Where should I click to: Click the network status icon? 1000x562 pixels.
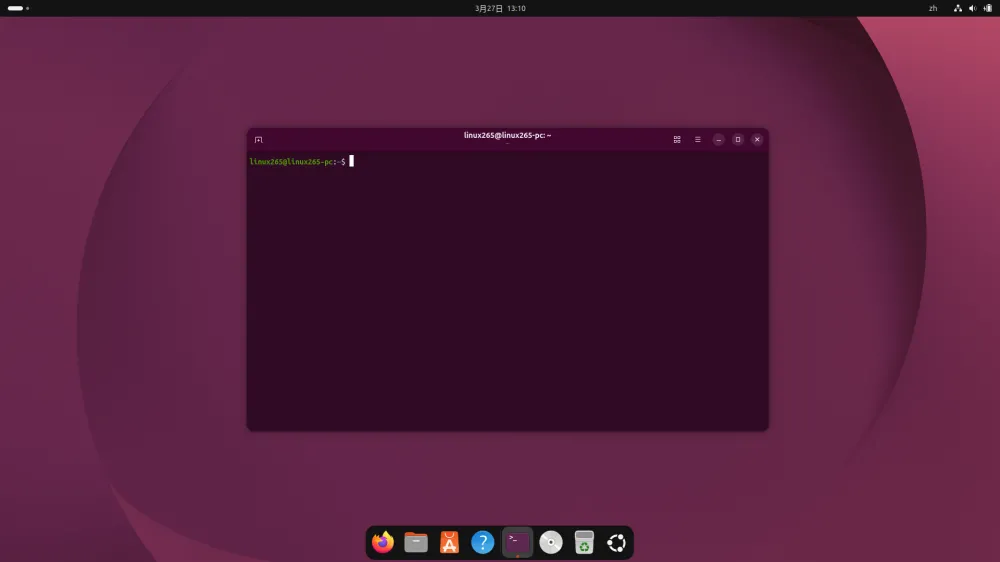(957, 8)
